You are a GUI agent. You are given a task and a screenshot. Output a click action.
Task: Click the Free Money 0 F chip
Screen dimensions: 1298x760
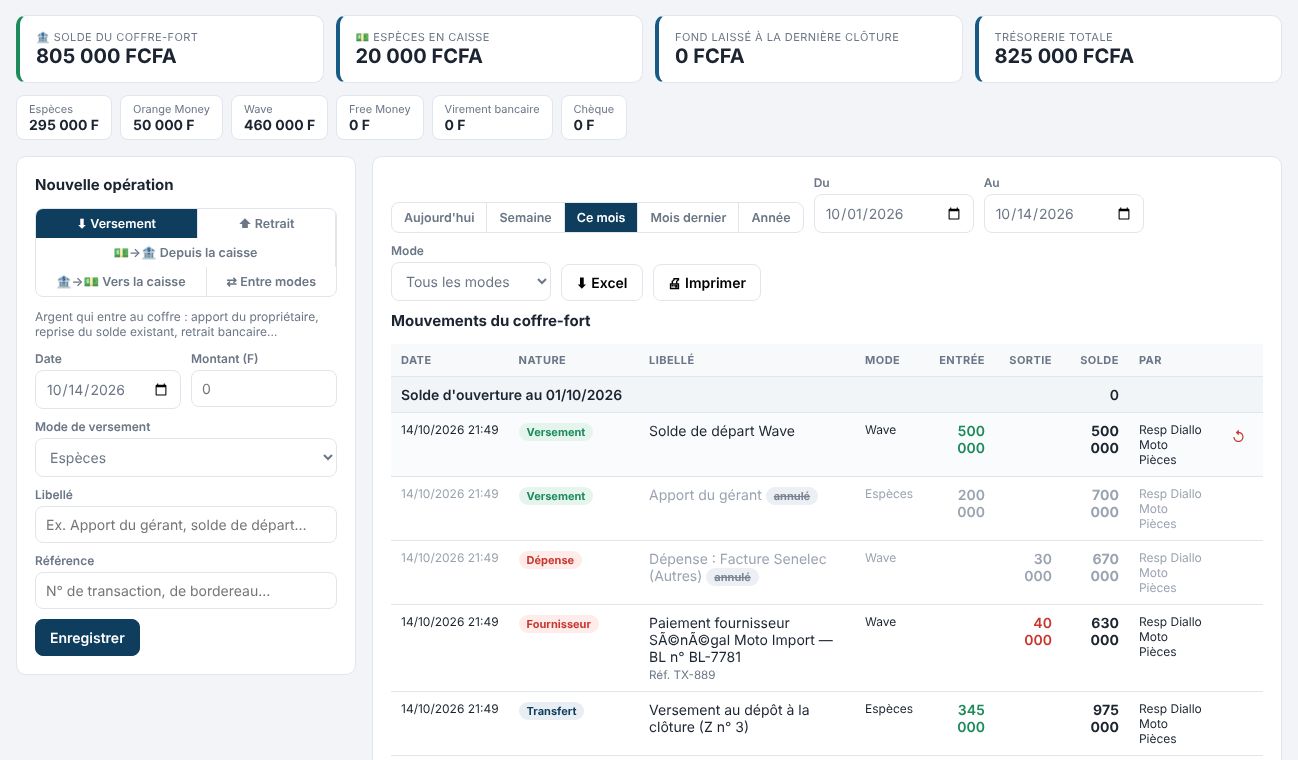pos(380,117)
